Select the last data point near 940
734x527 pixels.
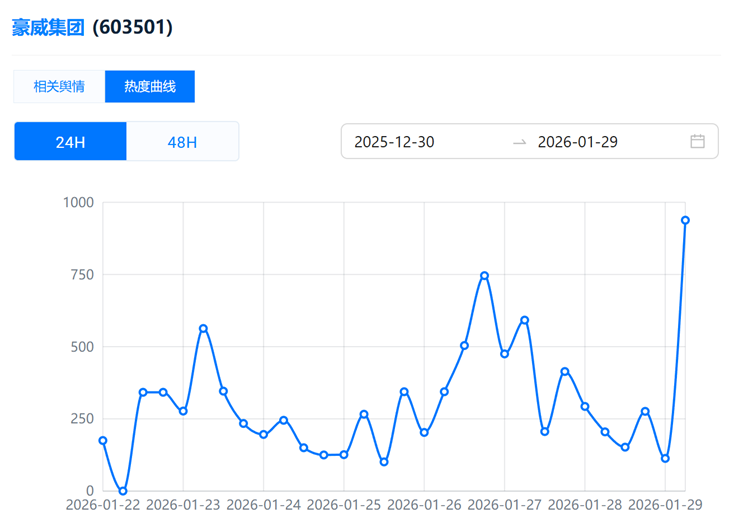pos(685,220)
